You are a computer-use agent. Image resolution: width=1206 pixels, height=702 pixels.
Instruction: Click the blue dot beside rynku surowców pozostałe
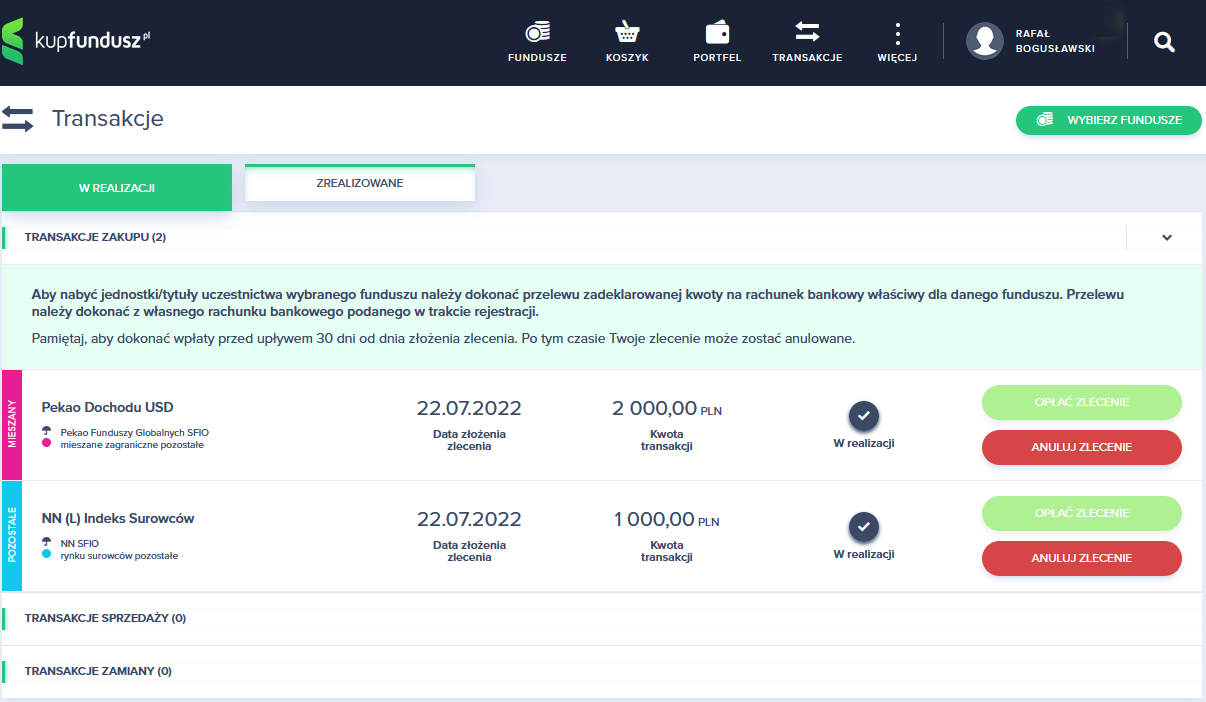click(47, 555)
